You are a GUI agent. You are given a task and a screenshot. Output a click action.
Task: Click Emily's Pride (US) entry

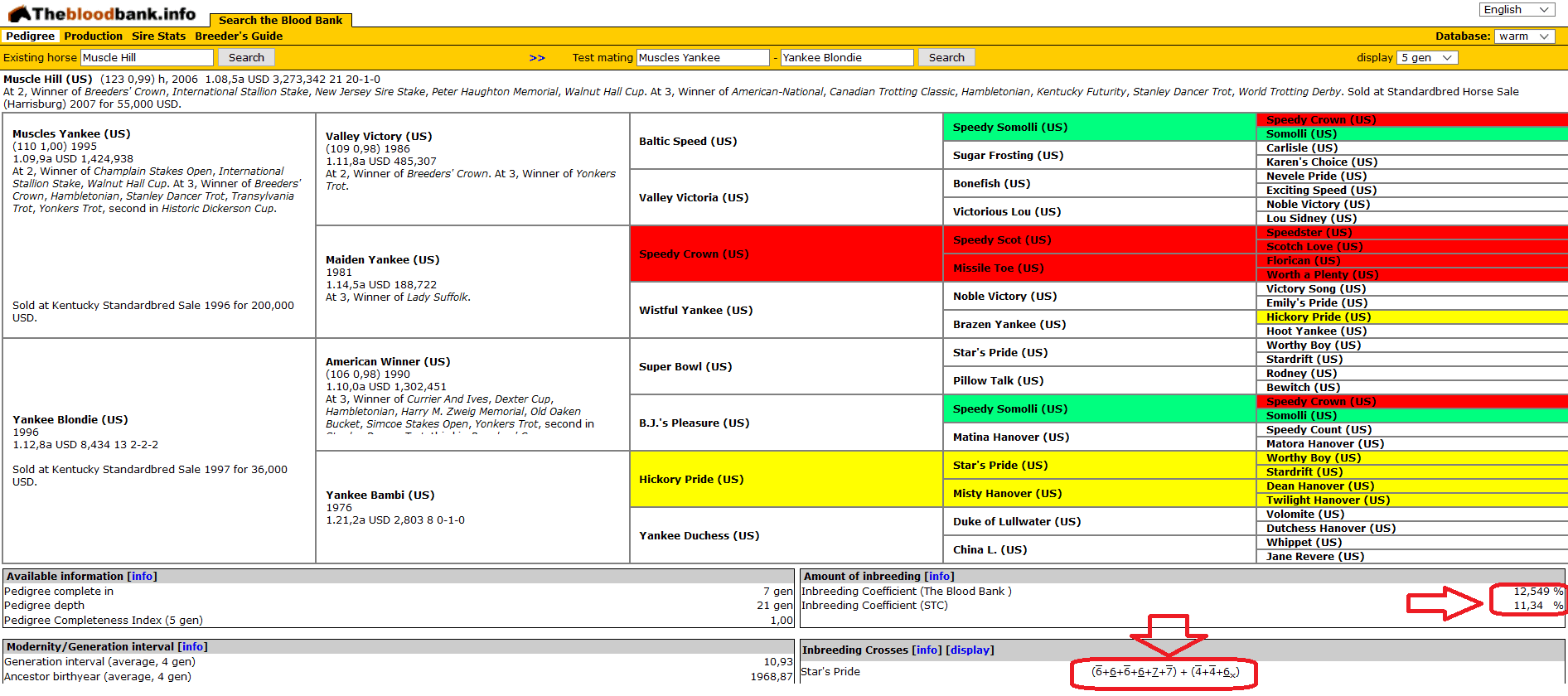point(1317,302)
